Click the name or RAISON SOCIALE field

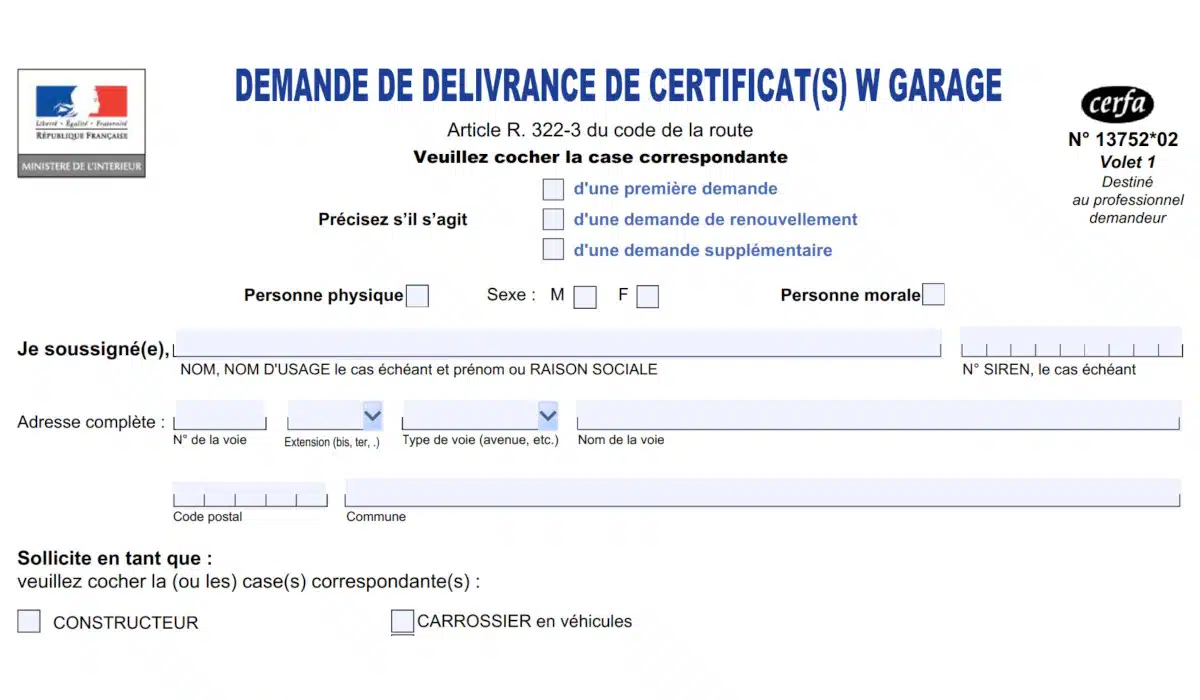558,343
